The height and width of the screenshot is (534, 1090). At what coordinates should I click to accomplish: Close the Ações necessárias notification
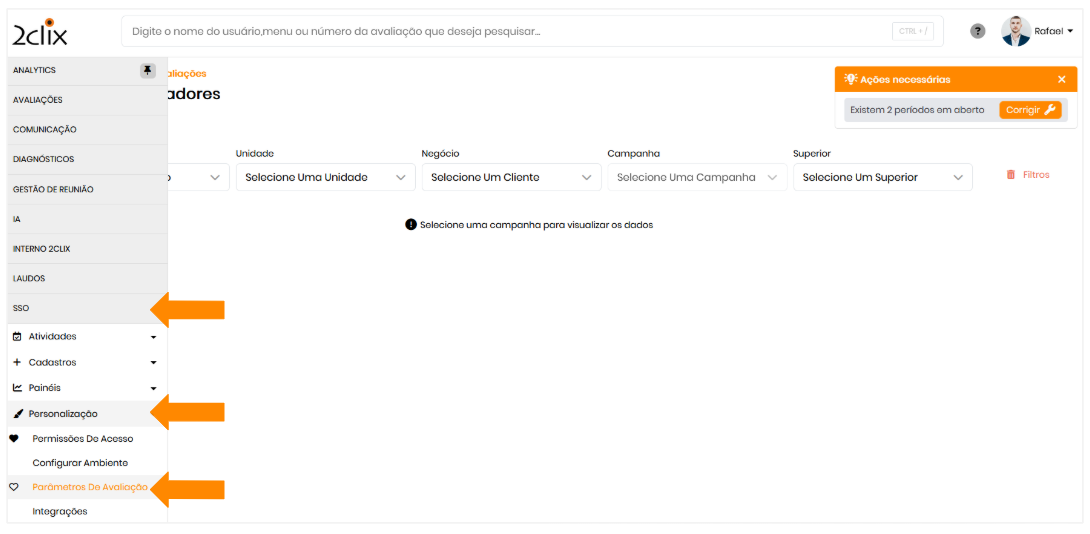(1062, 79)
